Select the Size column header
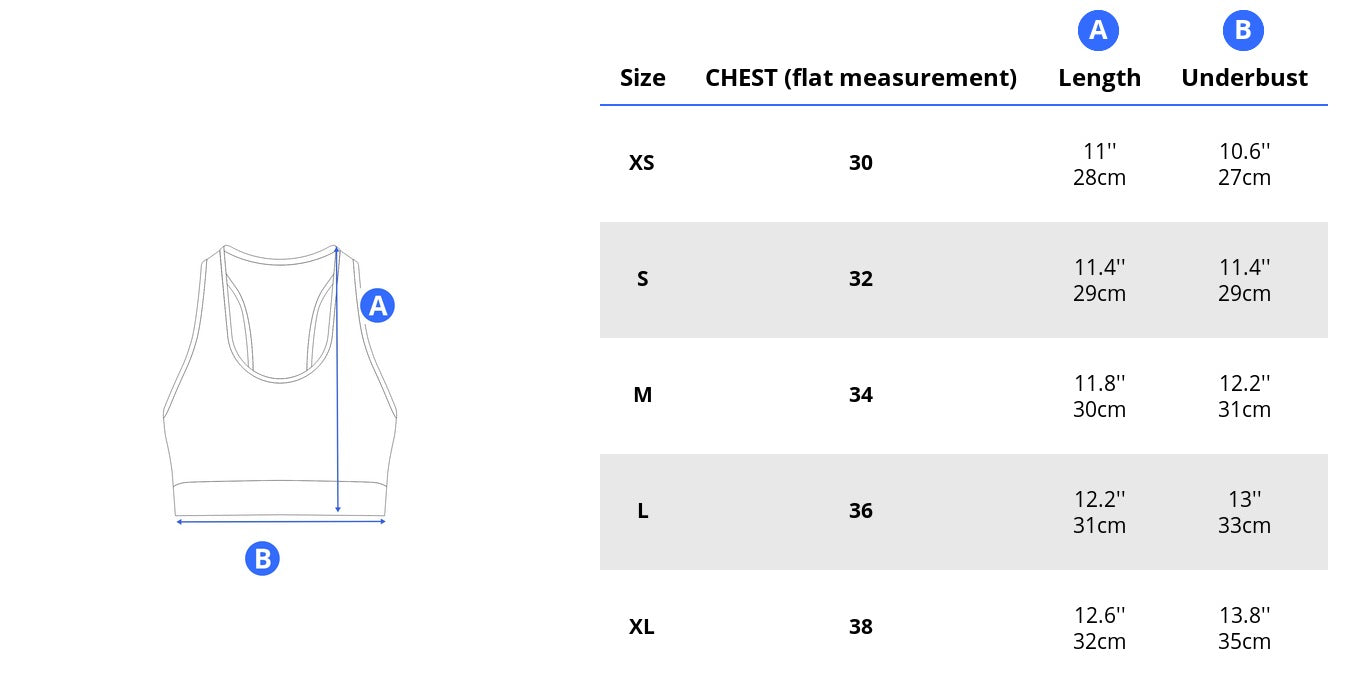The height and width of the screenshot is (700, 1348). tap(642, 78)
